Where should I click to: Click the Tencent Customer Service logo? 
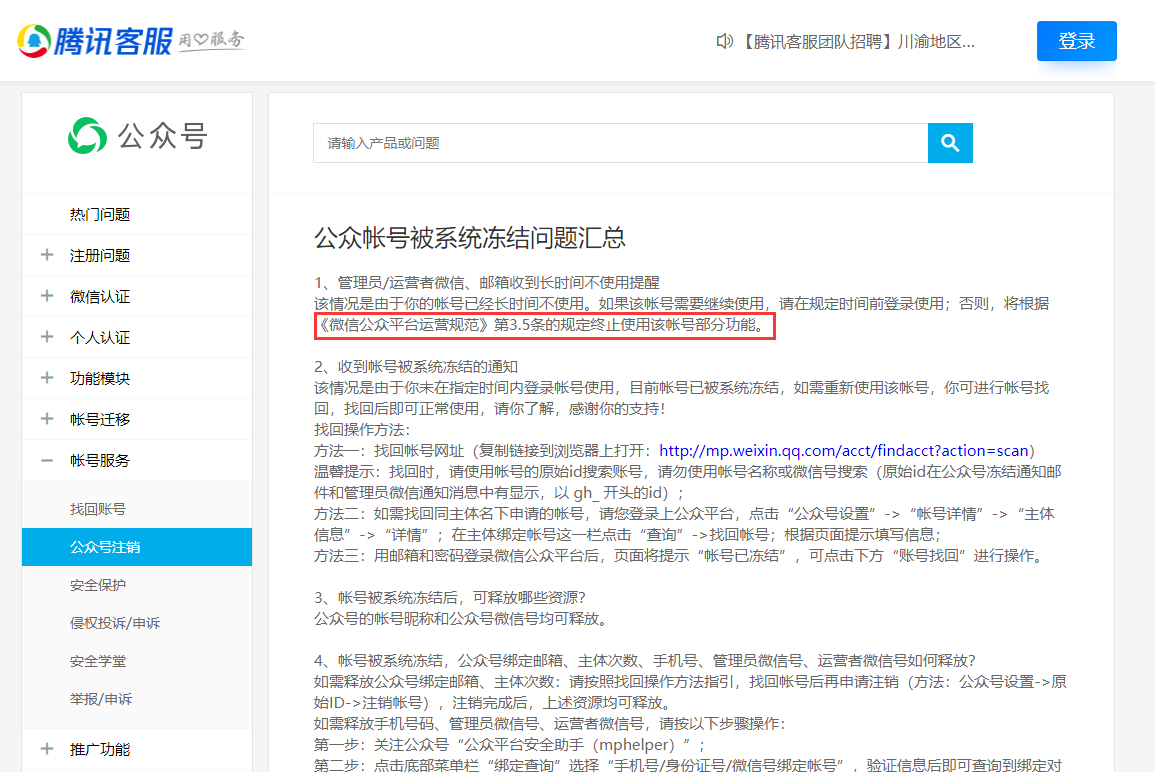pyautogui.click(x=95, y=41)
